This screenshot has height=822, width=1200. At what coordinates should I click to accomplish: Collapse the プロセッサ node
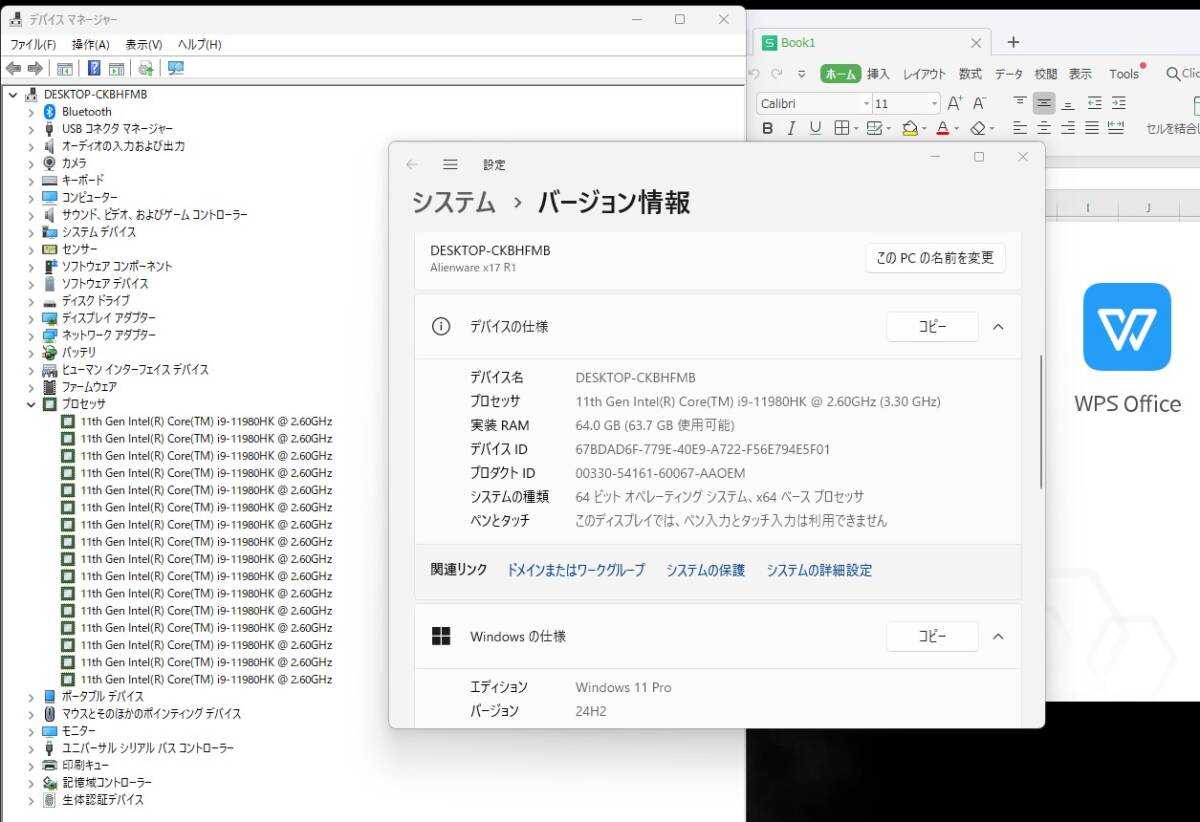(31, 404)
